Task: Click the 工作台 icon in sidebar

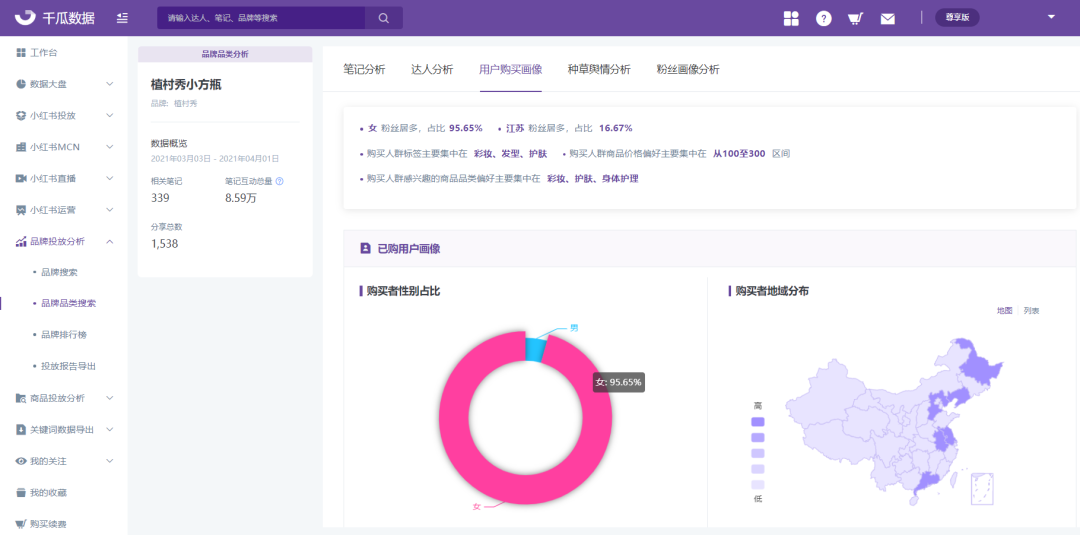Action: coord(21,52)
